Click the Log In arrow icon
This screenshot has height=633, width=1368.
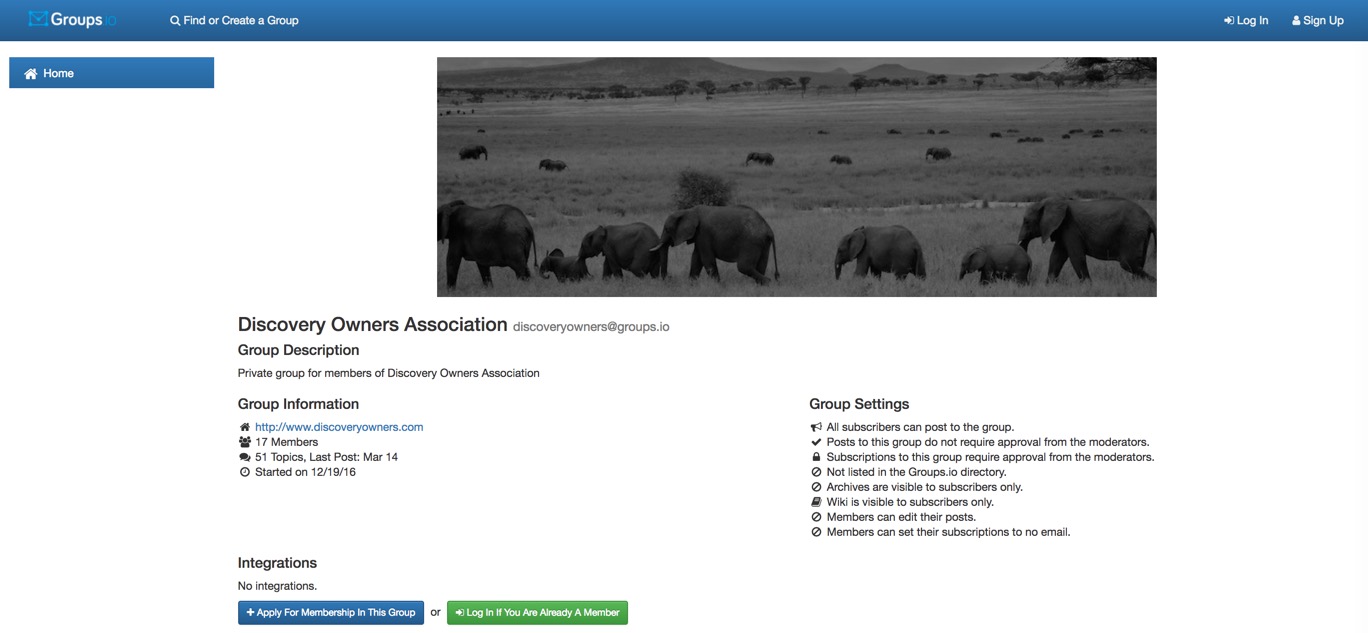[1229, 20]
